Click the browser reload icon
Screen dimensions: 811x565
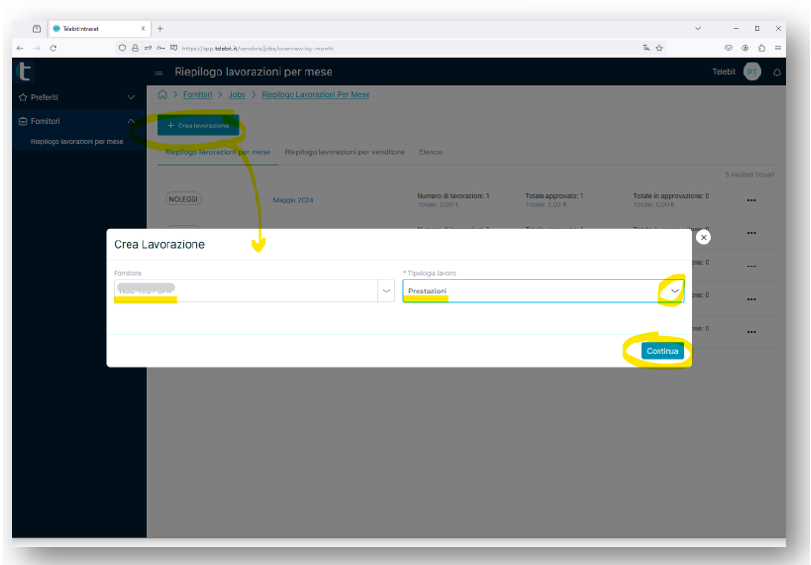tap(53, 48)
